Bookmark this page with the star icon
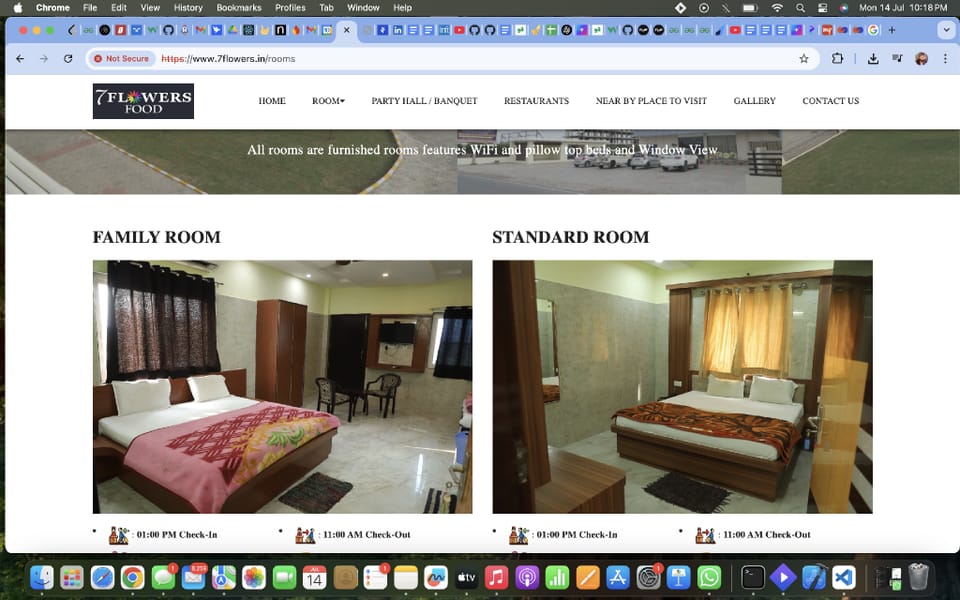Viewport: 960px width, 600px height. (x=804, y=59)
